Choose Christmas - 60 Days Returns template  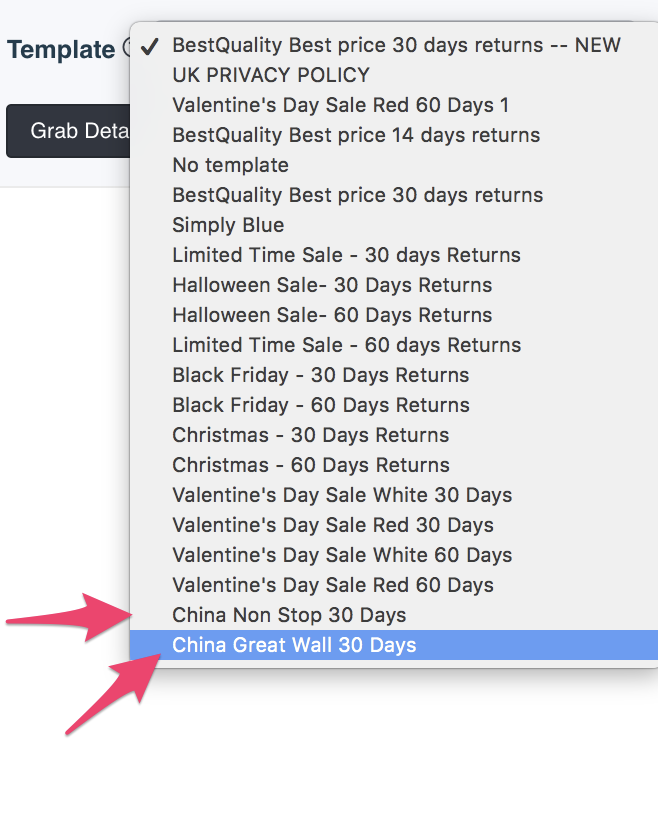pyautogui.click(x=394, y=465)
